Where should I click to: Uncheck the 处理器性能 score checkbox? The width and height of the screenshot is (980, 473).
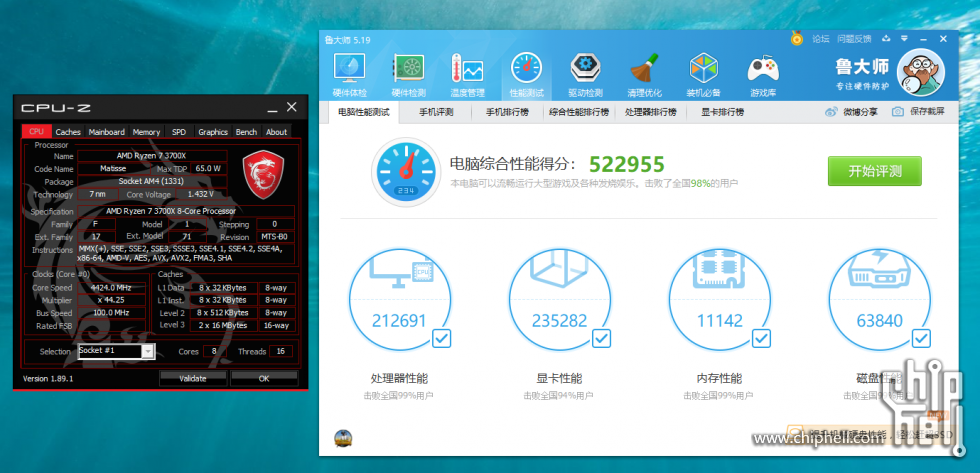(441, 339)
